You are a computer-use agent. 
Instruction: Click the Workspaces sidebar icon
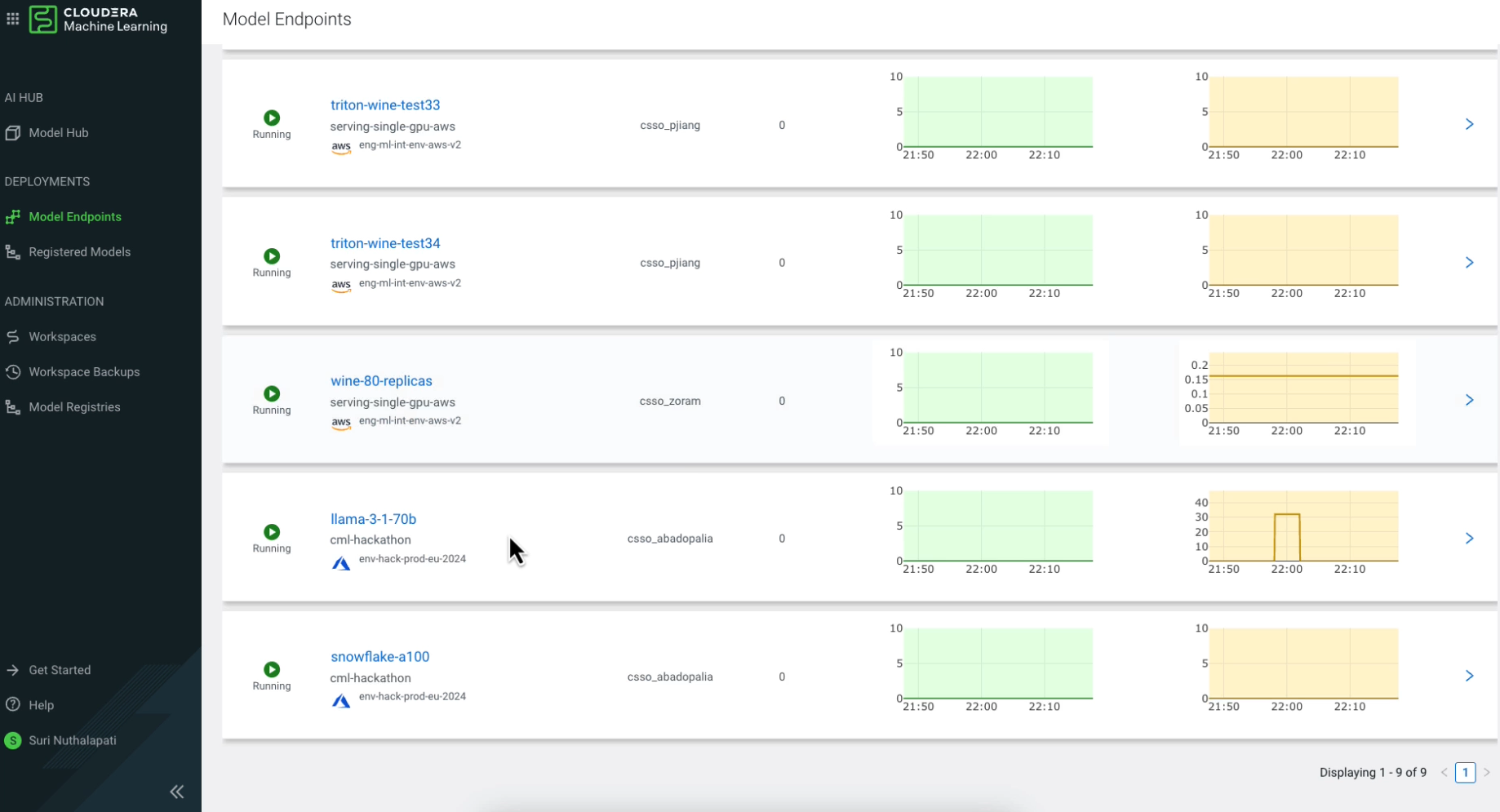12,336
